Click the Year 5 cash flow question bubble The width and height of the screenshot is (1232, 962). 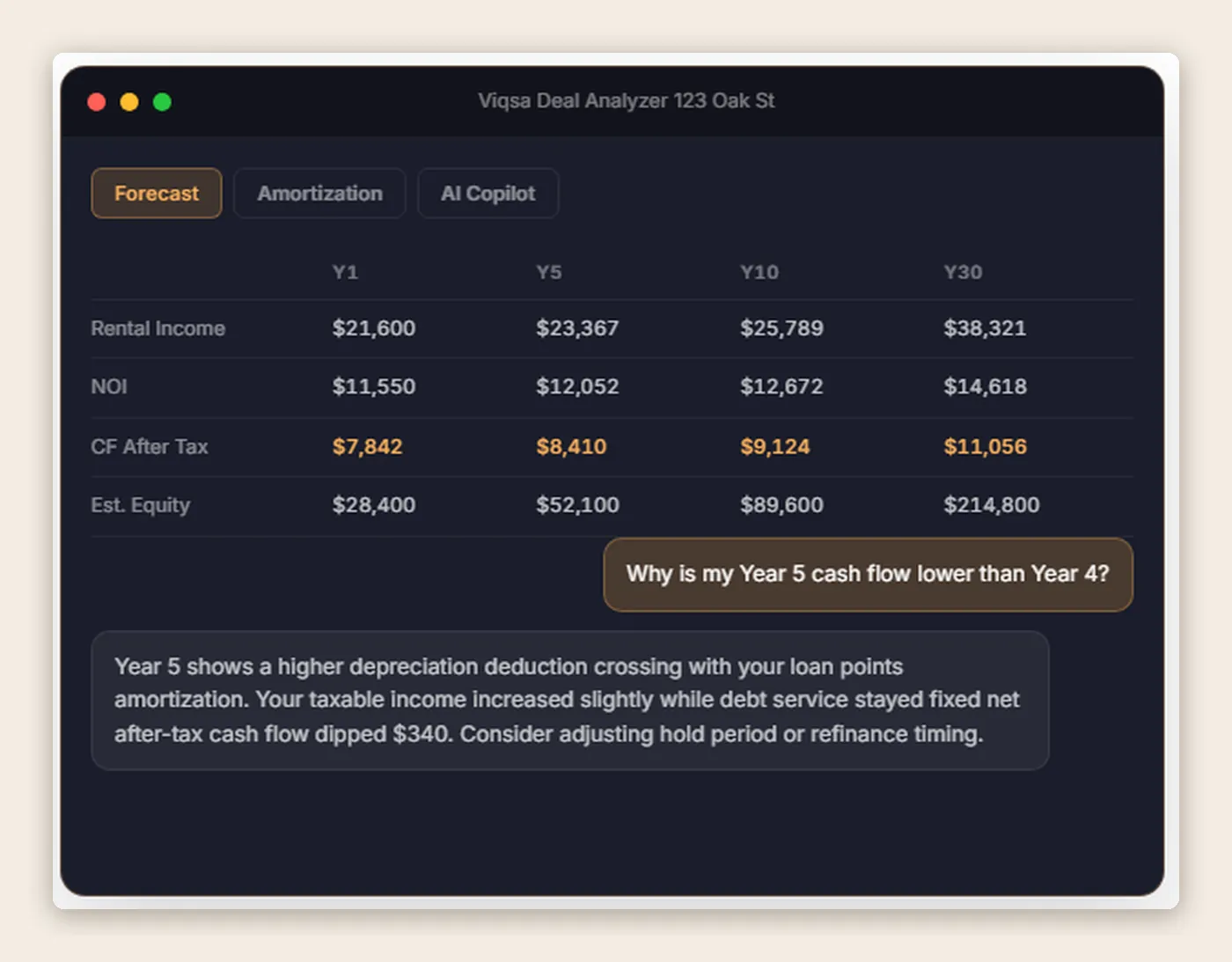[868, 575]
